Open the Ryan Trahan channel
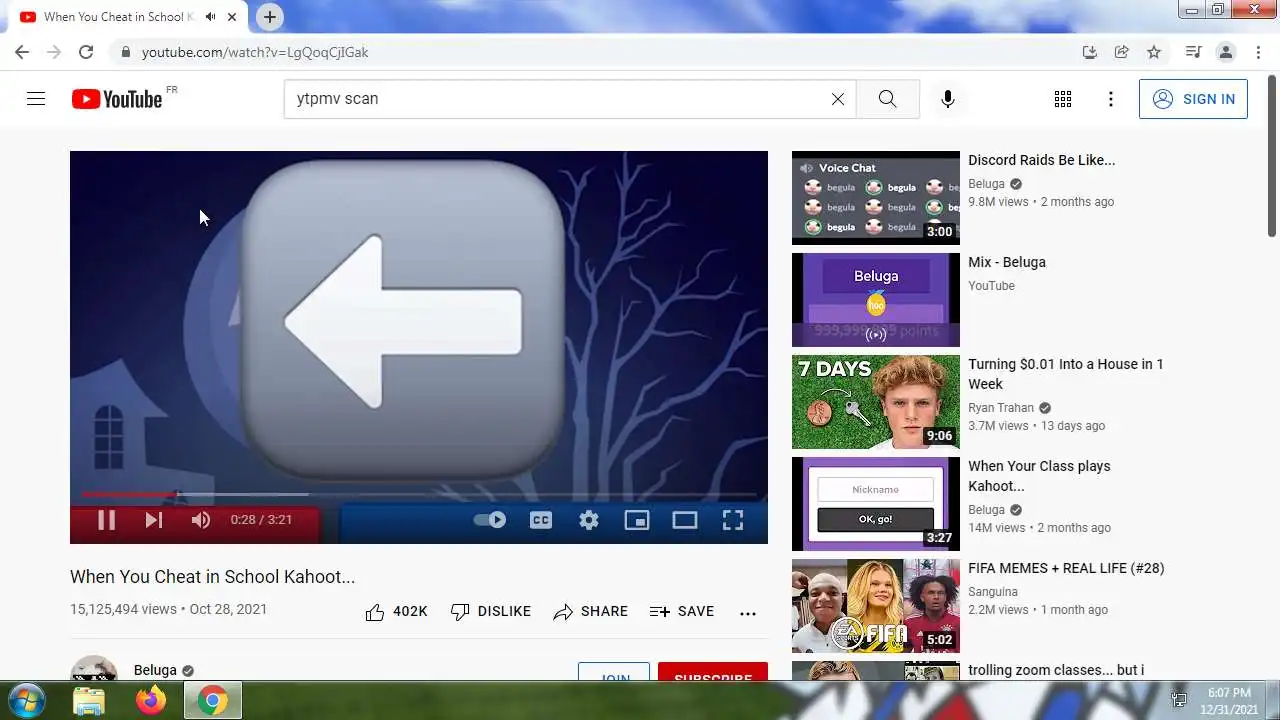Image resolution: width=1280 pixels, height=720 pixels. click(x=1001, y=408)
